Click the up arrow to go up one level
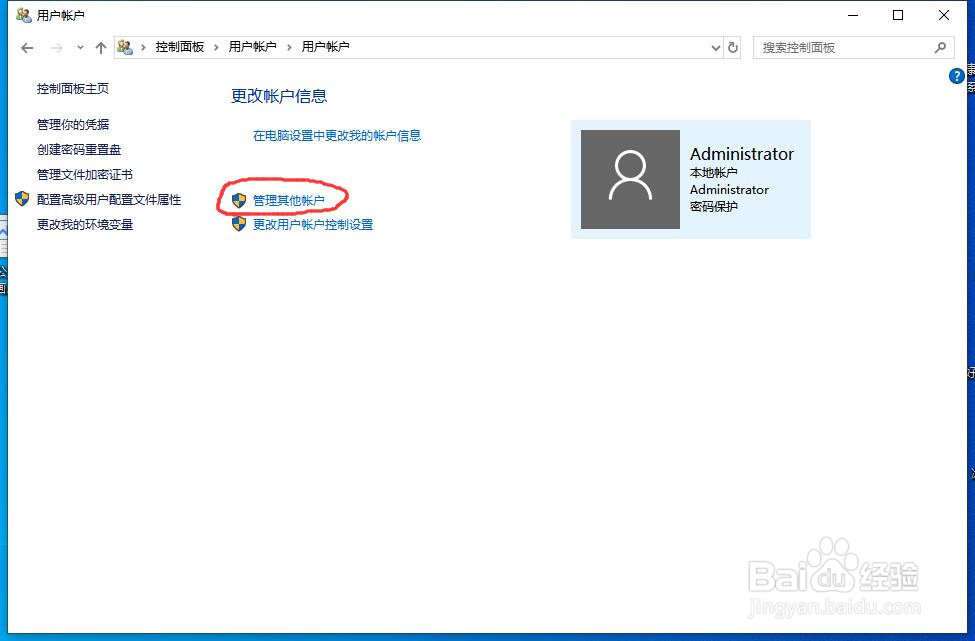Screen dimensions: 975x641 [x=101, y=47]
